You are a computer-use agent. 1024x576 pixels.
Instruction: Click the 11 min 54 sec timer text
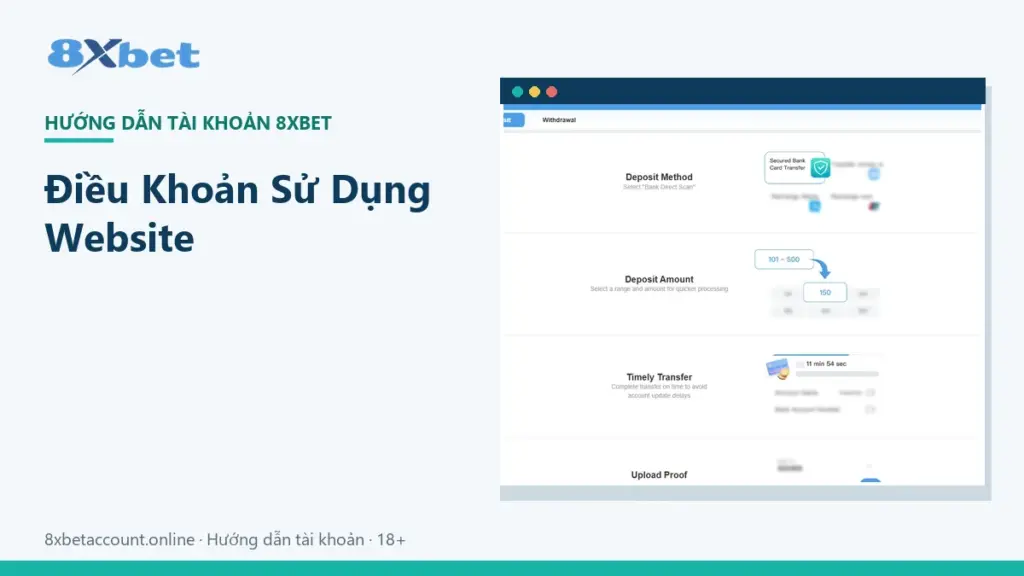coord(825,364)
